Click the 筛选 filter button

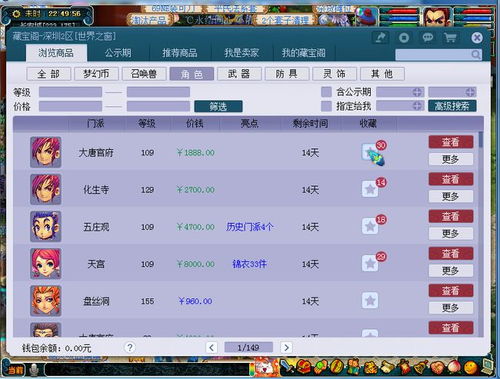[218, 106]
